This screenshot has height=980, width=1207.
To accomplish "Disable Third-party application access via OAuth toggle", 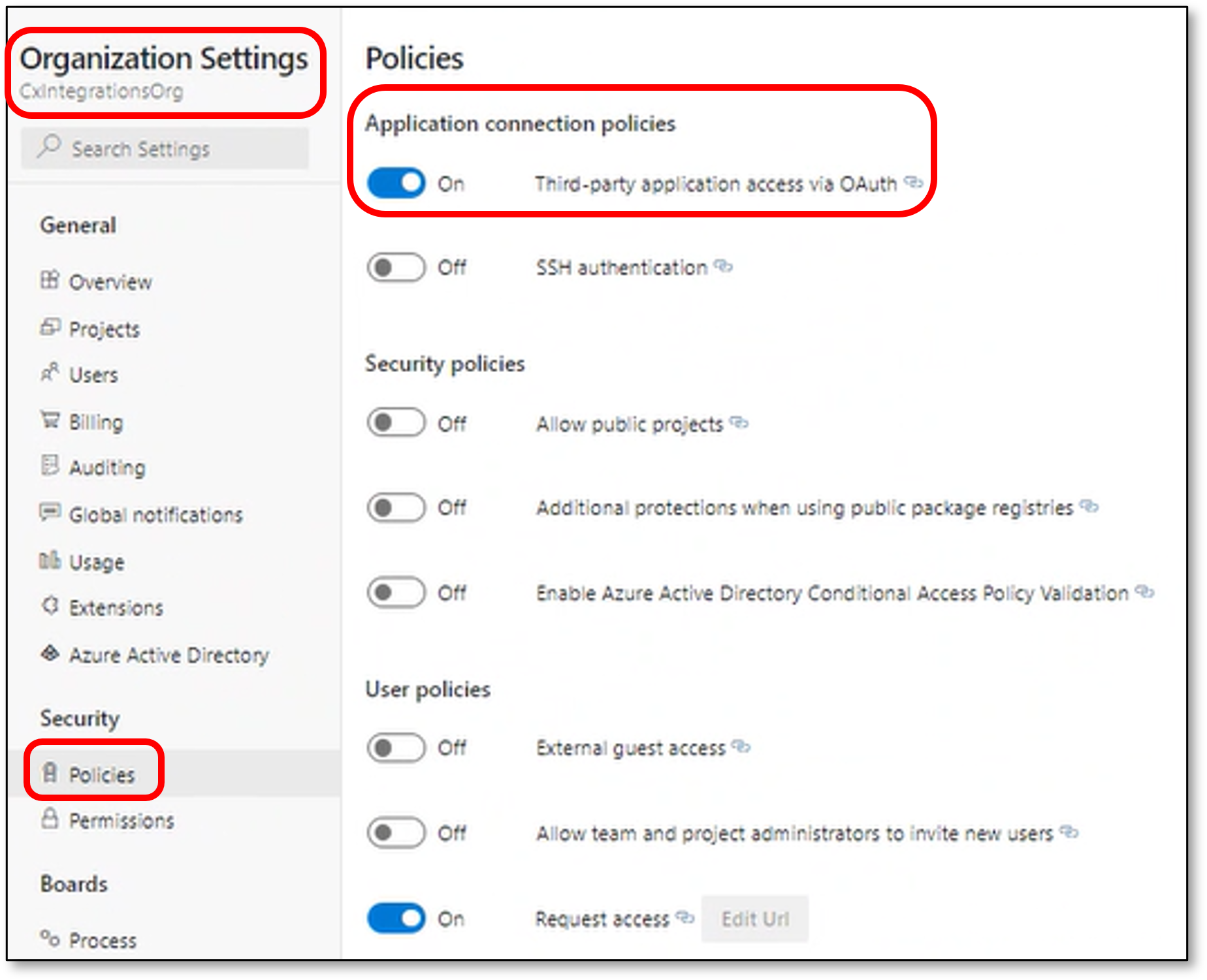I will (396, 183).
